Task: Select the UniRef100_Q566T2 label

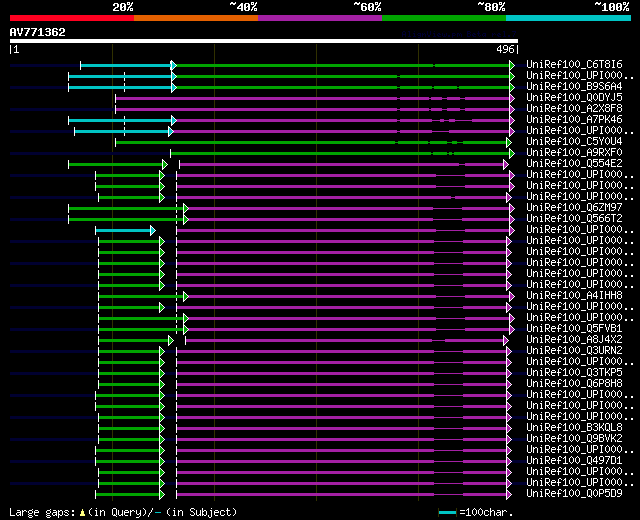Action: pos(574,218)
